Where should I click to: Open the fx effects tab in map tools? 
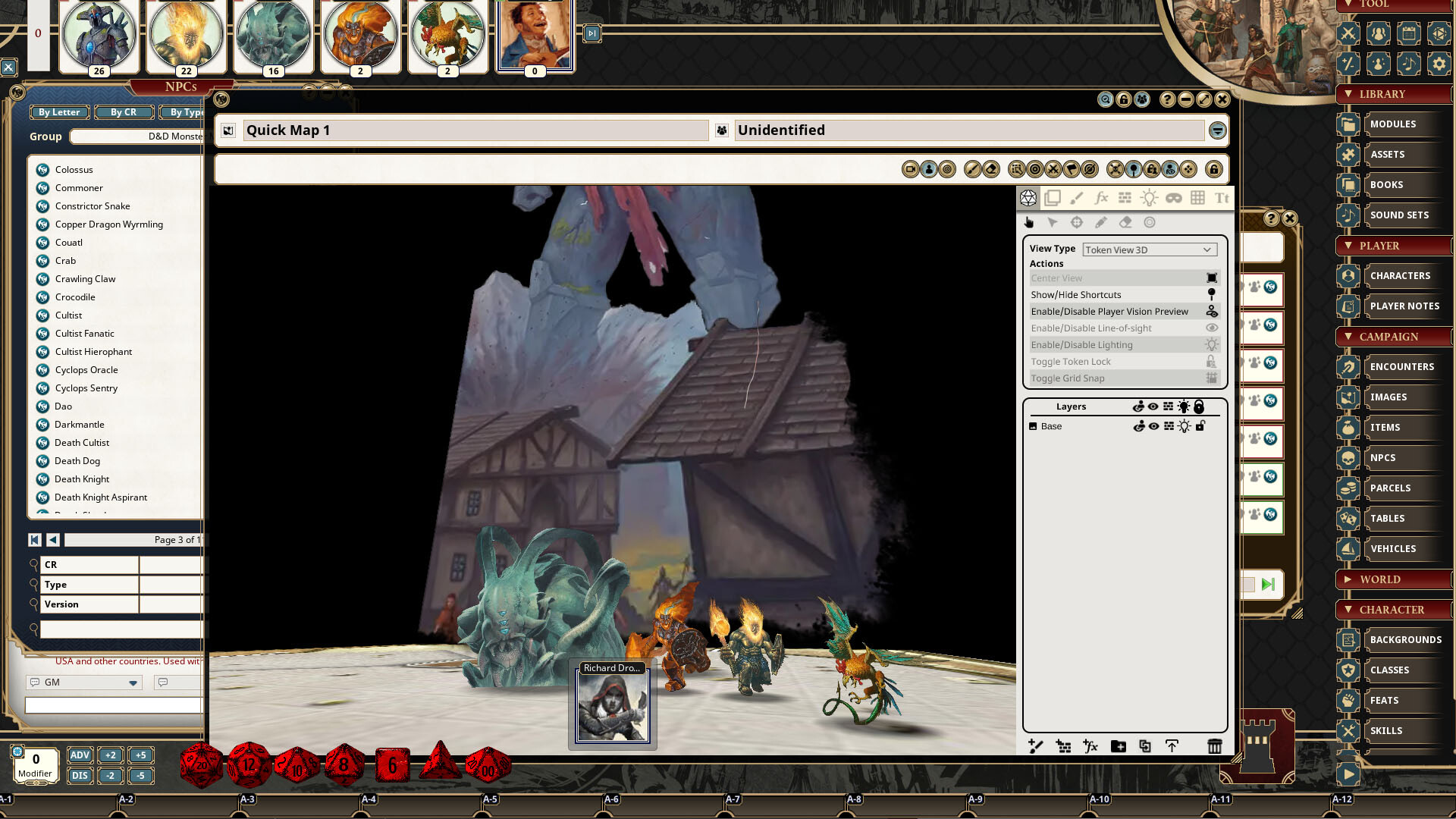coord(1101,198)
